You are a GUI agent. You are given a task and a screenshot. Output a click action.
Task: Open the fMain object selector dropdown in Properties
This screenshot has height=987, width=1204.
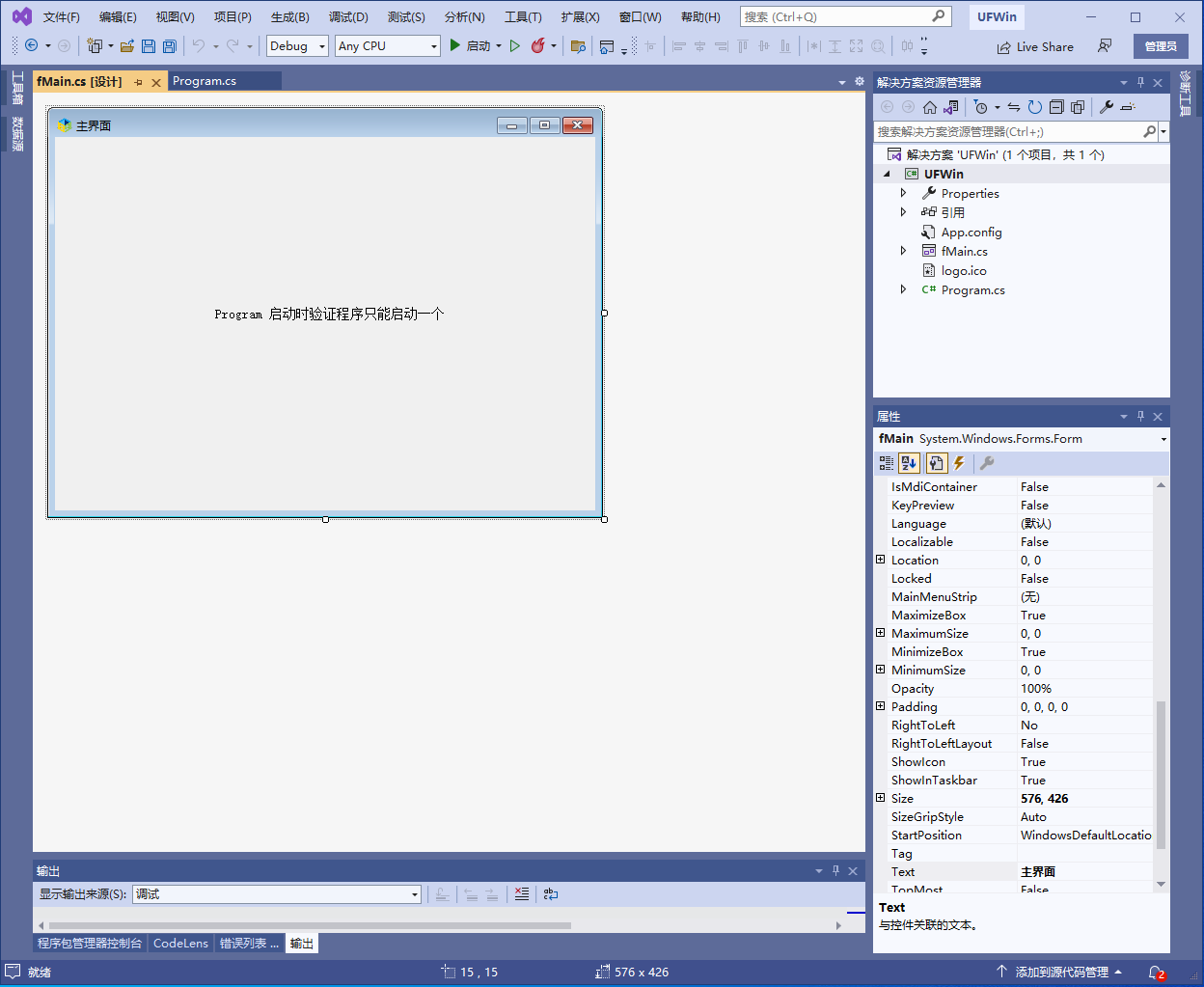click(1163, 439)
